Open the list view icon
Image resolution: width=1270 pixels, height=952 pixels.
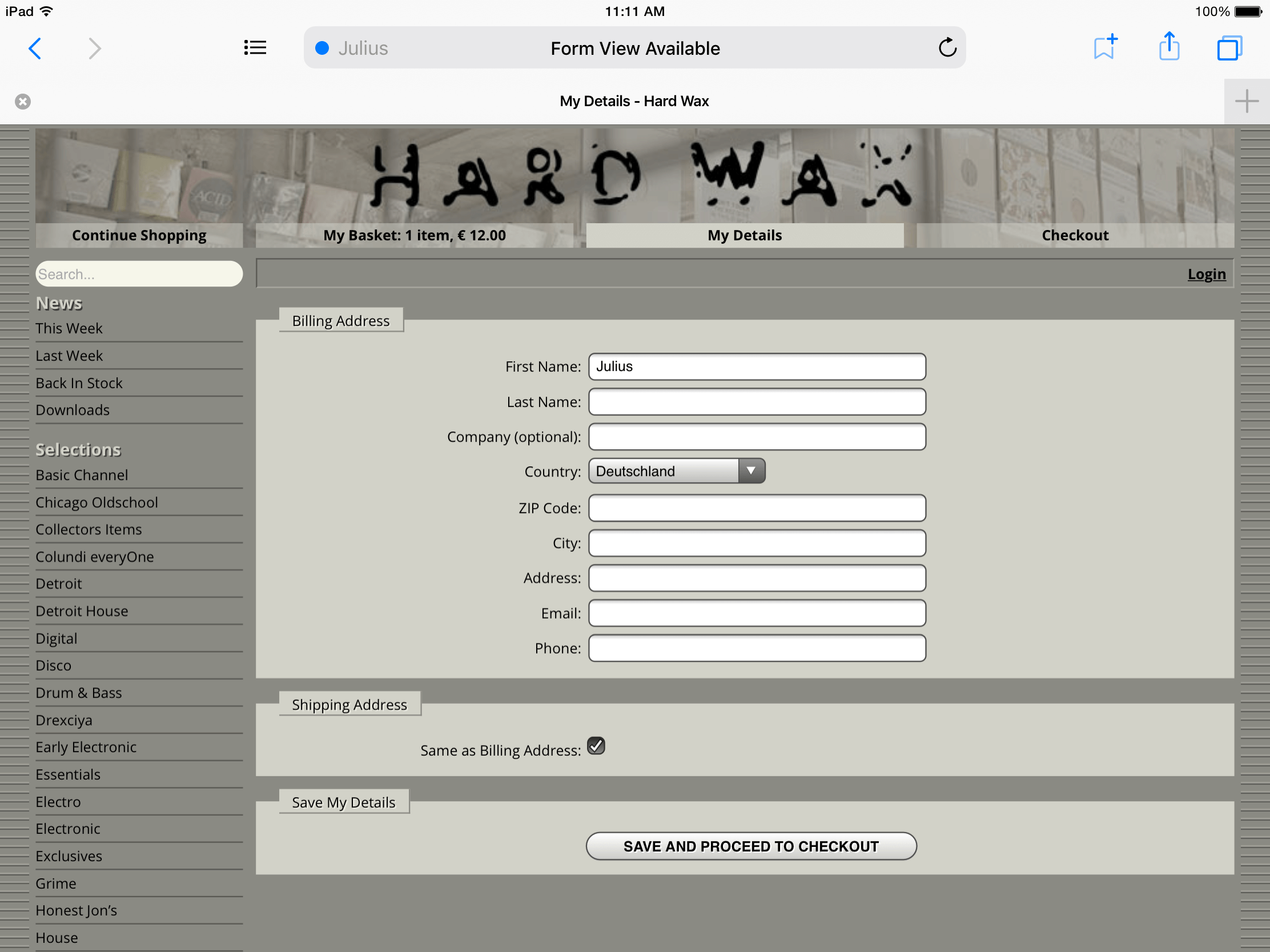[x=254, y=47]
